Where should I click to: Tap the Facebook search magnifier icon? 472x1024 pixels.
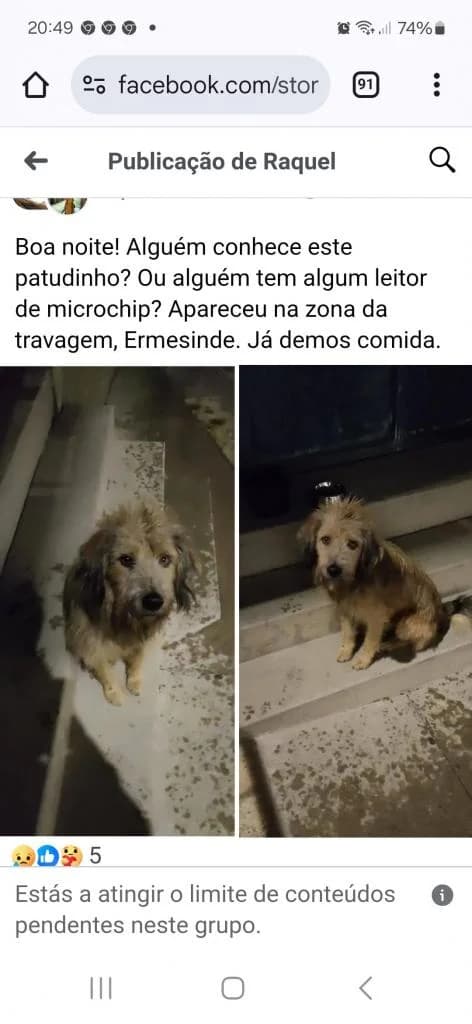[442, 160]
